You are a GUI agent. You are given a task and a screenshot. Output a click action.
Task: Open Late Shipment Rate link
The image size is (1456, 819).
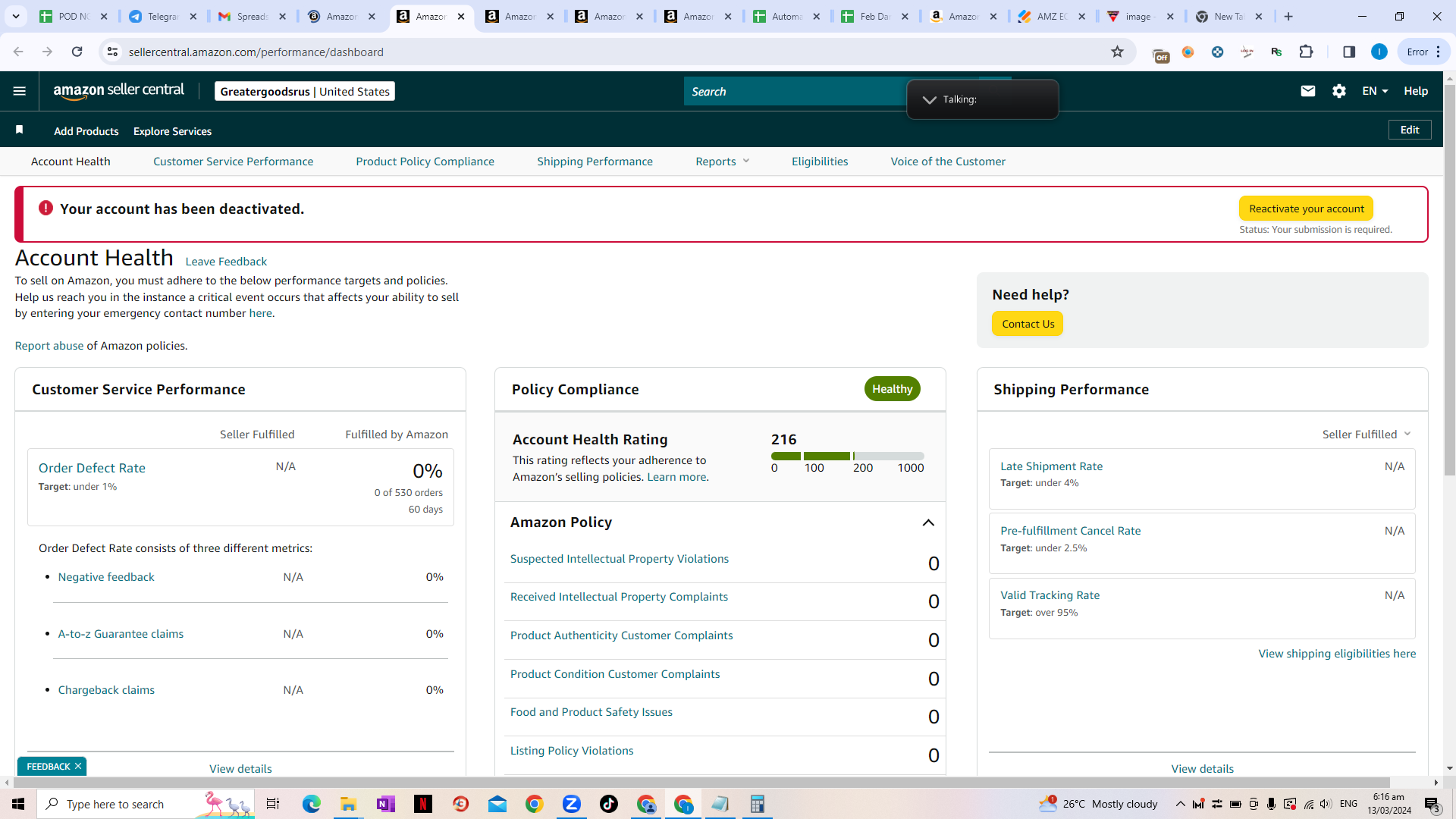[1051, 466]
